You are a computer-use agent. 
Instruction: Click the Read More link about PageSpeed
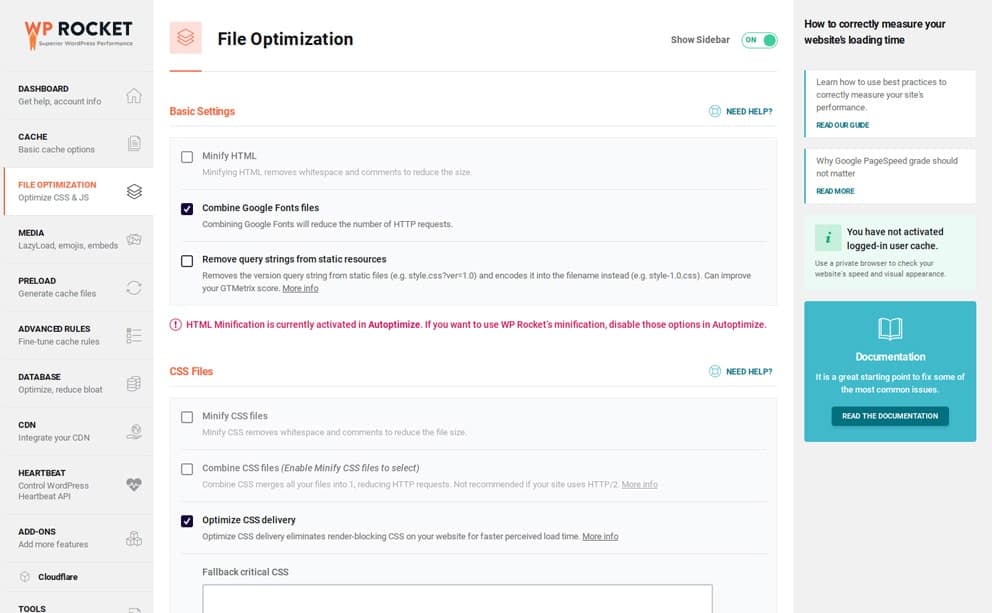click(835, 191)
